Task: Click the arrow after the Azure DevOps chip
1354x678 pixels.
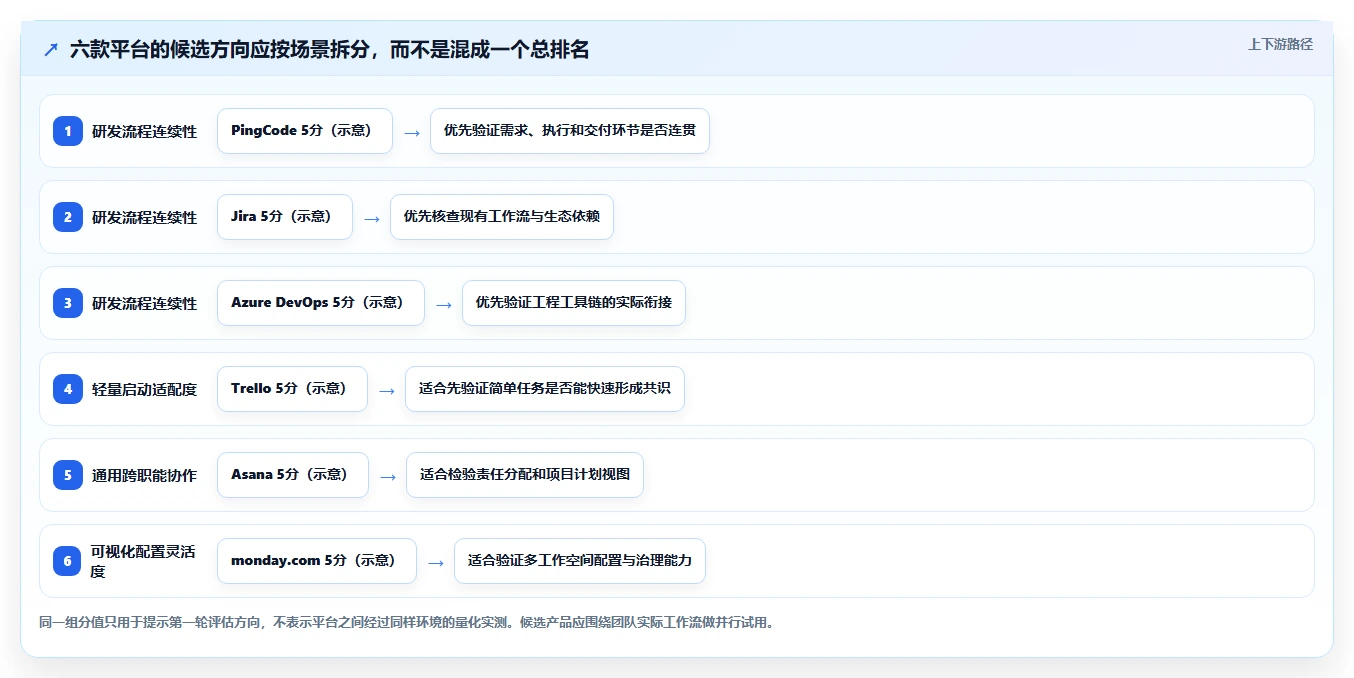Action: point(444,304)
